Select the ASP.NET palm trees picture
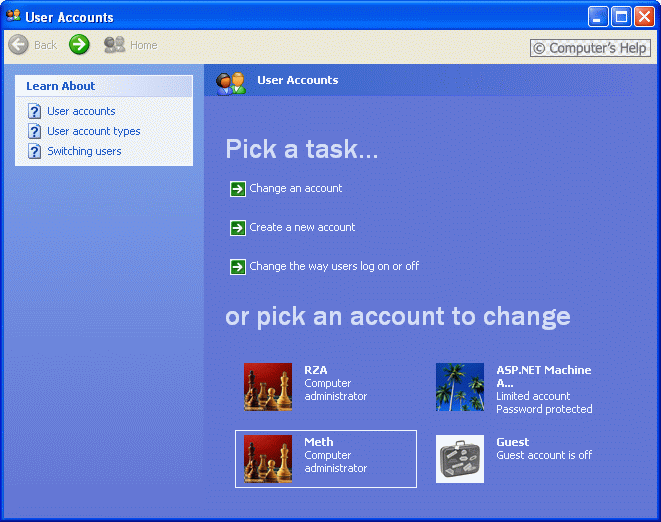Screen dimensions: 661x522 [460, 387]
